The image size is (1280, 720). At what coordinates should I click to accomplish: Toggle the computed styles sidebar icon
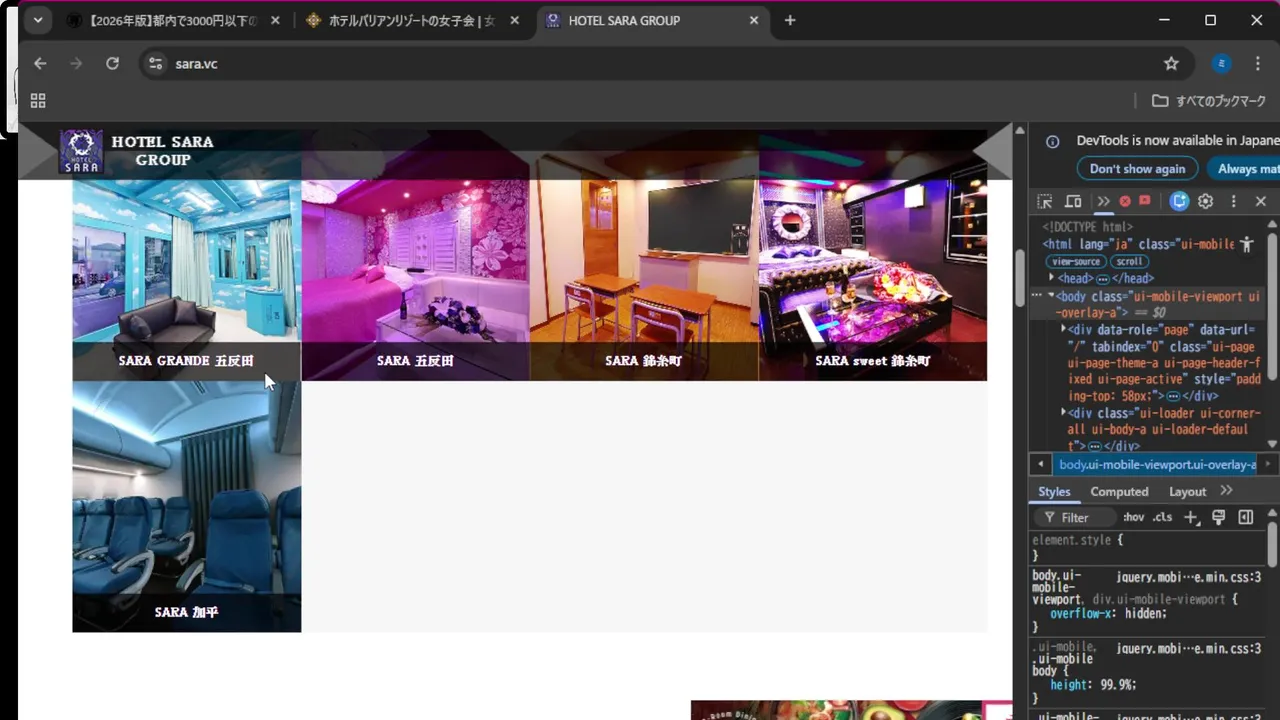(1245, 518)
